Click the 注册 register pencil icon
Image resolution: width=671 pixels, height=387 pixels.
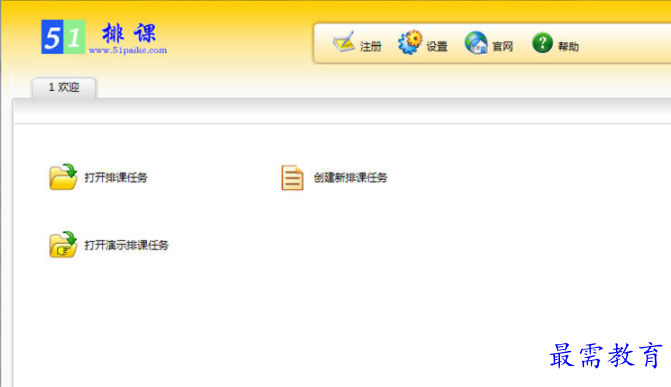coord(344,42)
